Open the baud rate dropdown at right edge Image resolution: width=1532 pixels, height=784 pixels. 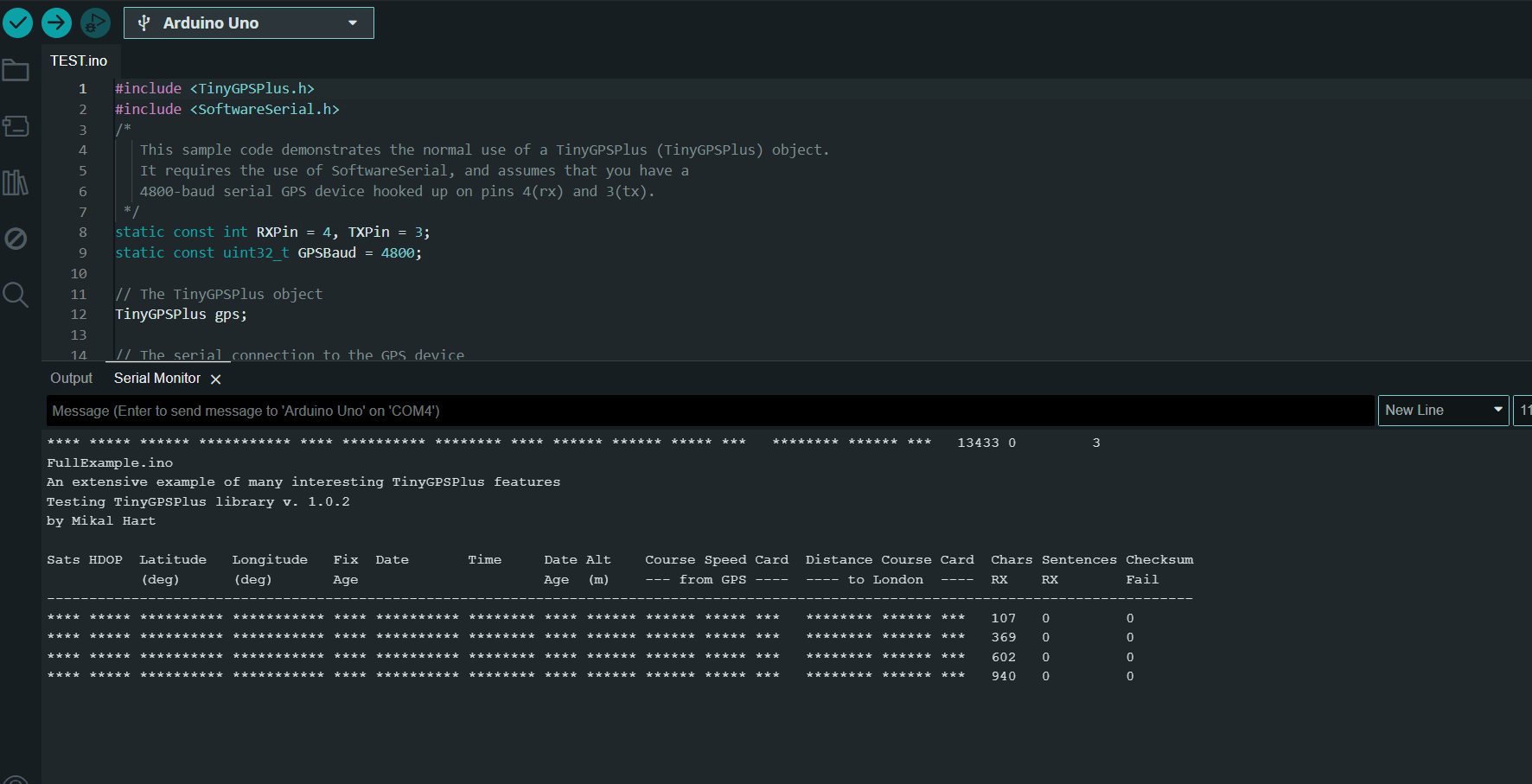click(1523, 411)
